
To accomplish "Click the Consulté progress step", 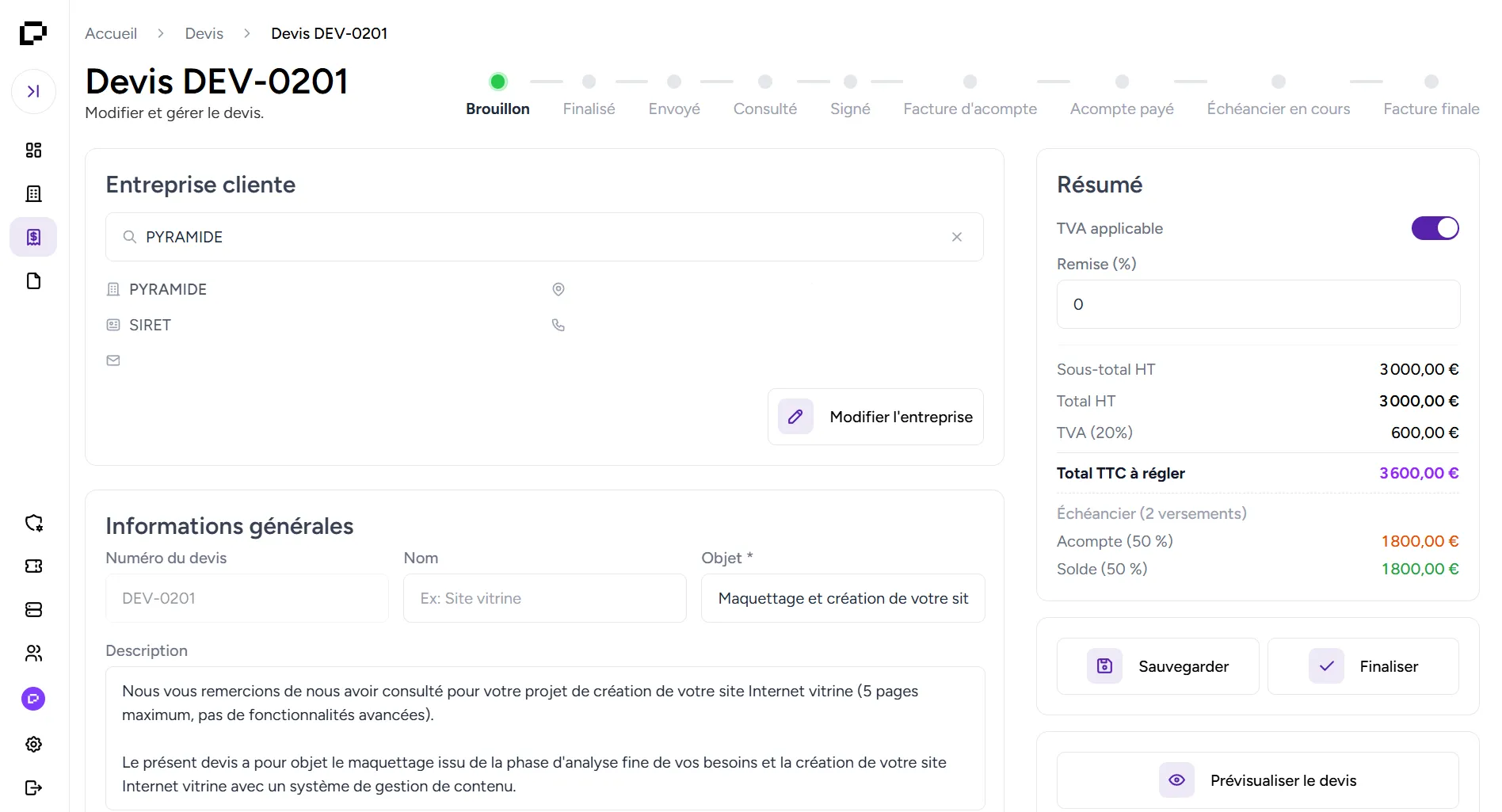I will (x=765, y=95).
